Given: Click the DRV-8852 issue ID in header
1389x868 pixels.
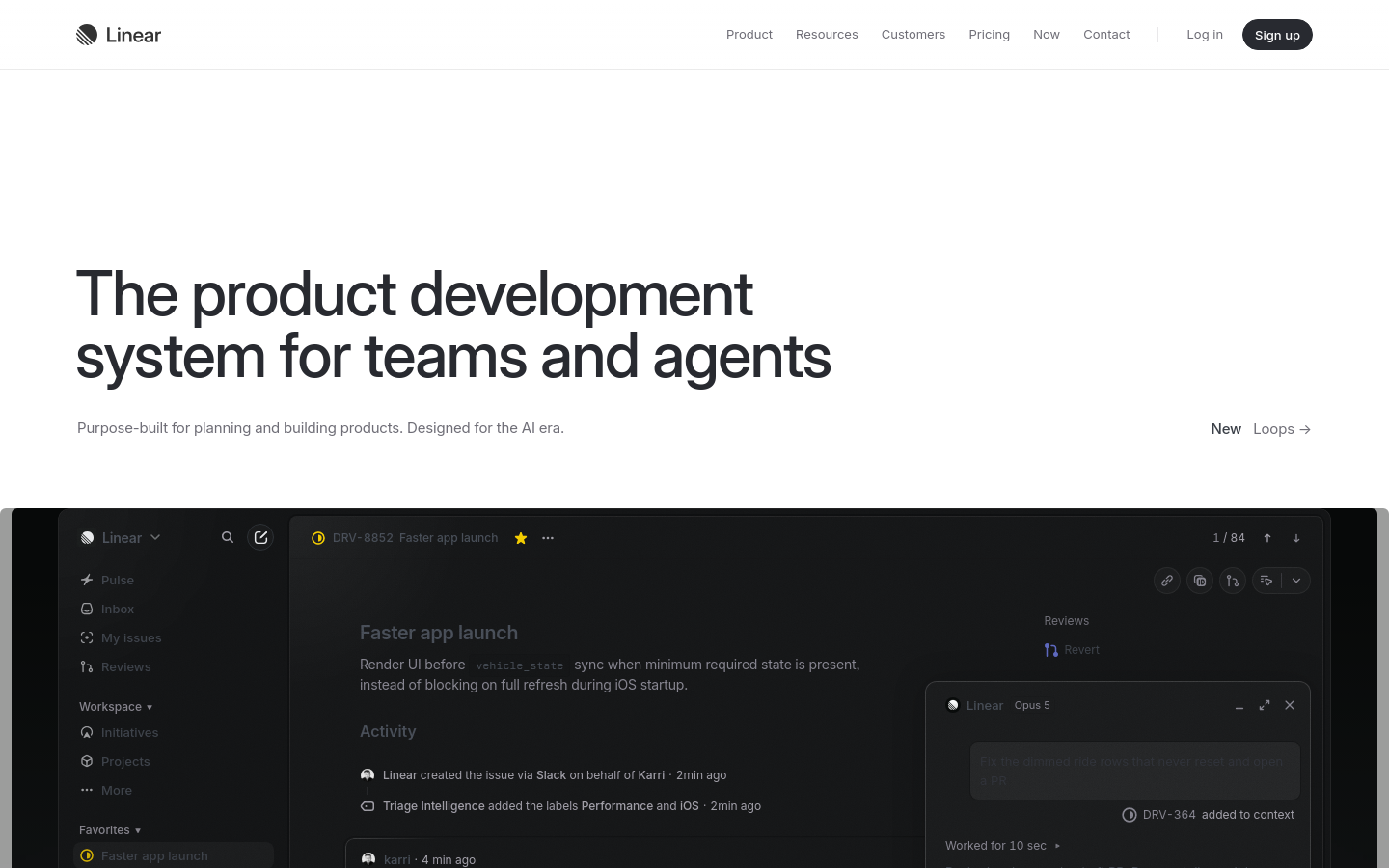Looking at the screenshot, I should [x=363, y=538].
